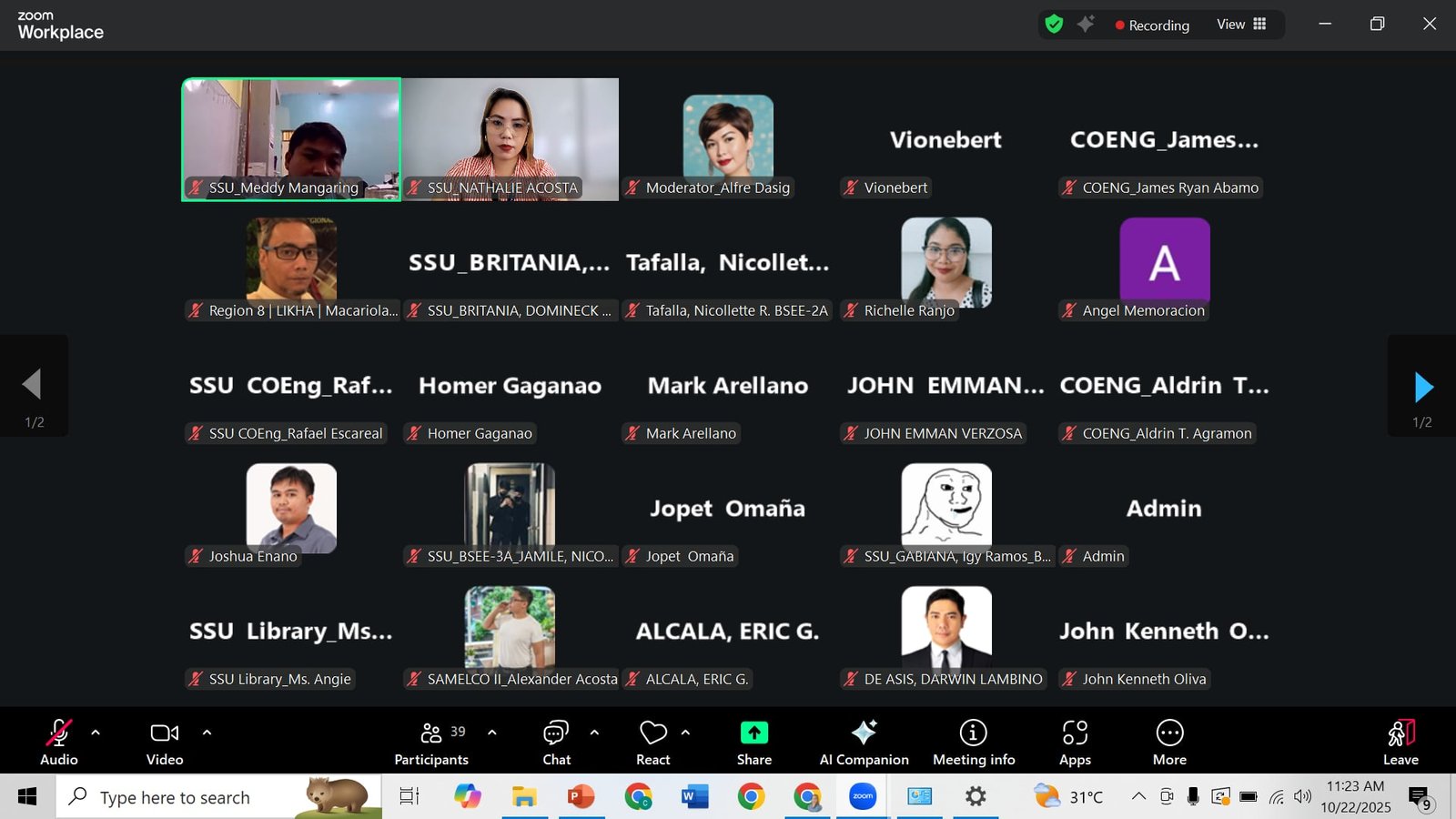Screen dimensions: 1456x819
Task: Open the Chat panel
Action: [x=556, y=742]
